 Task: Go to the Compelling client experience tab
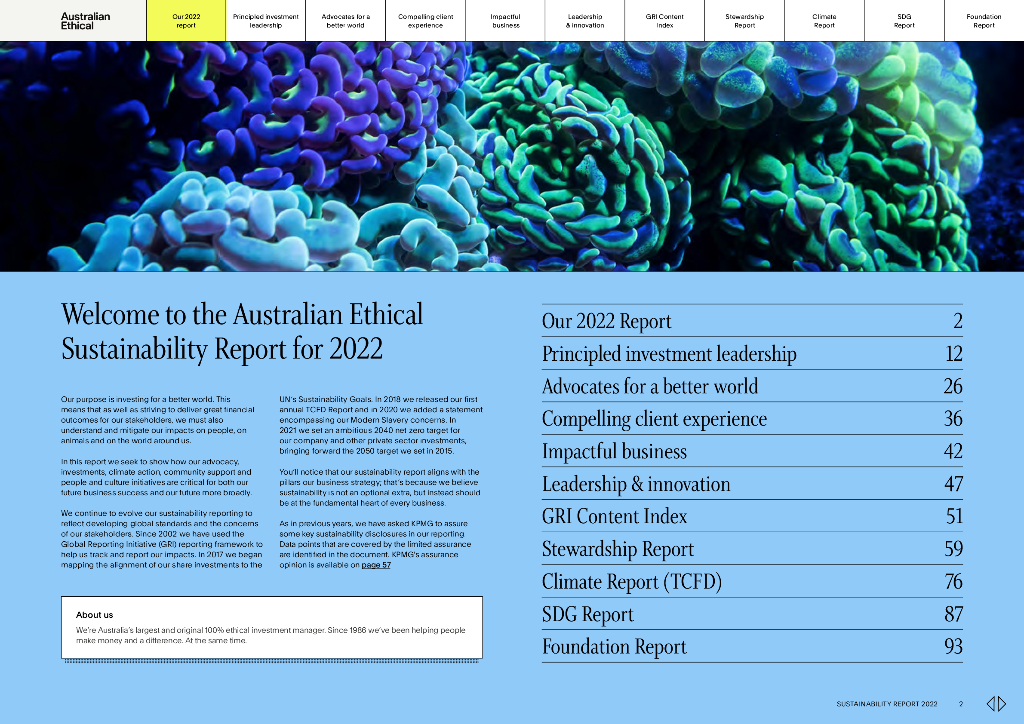(x=425, y=21)
